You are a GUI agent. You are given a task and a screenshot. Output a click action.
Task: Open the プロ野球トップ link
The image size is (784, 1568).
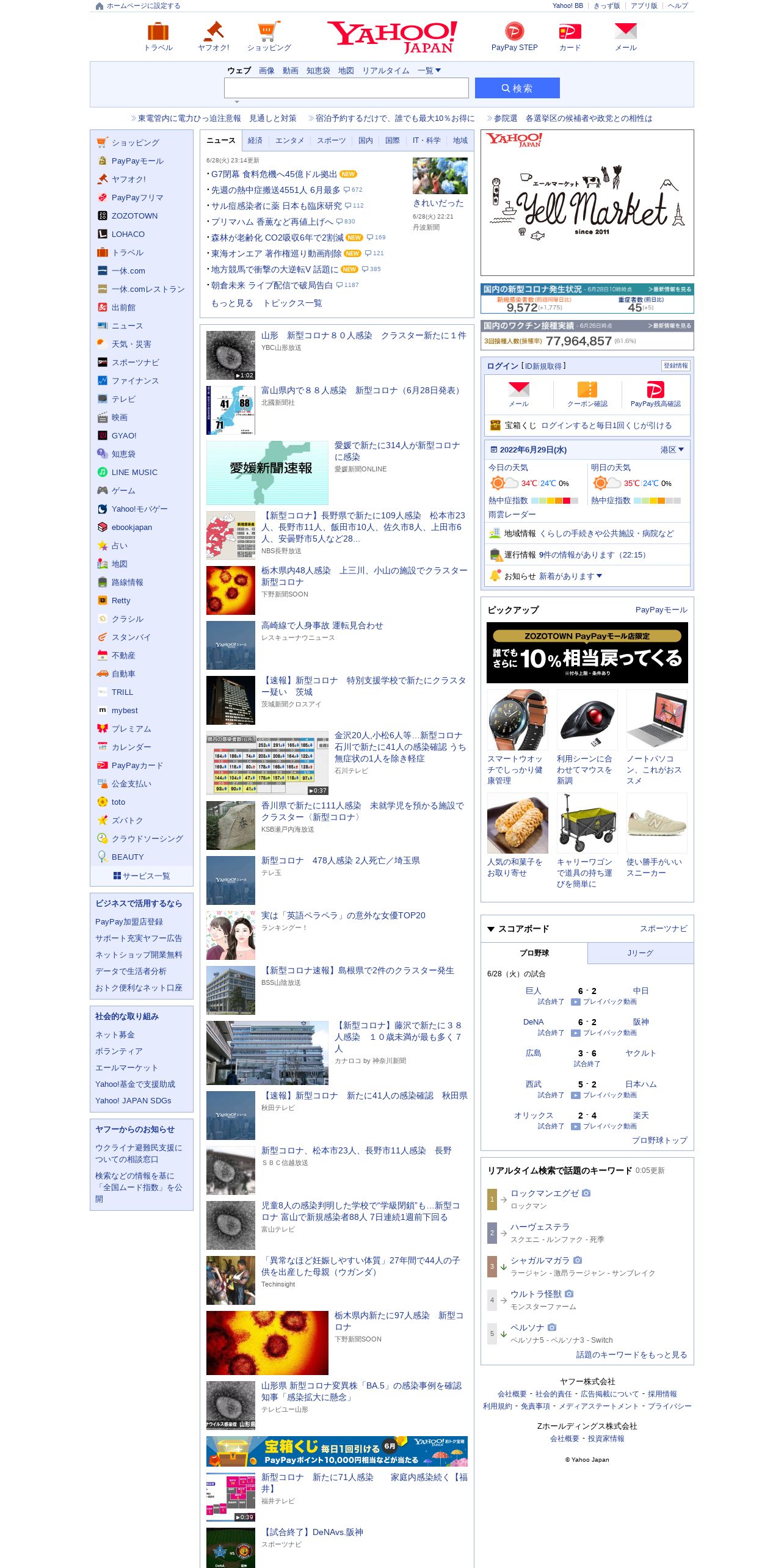coord(659,1141)
